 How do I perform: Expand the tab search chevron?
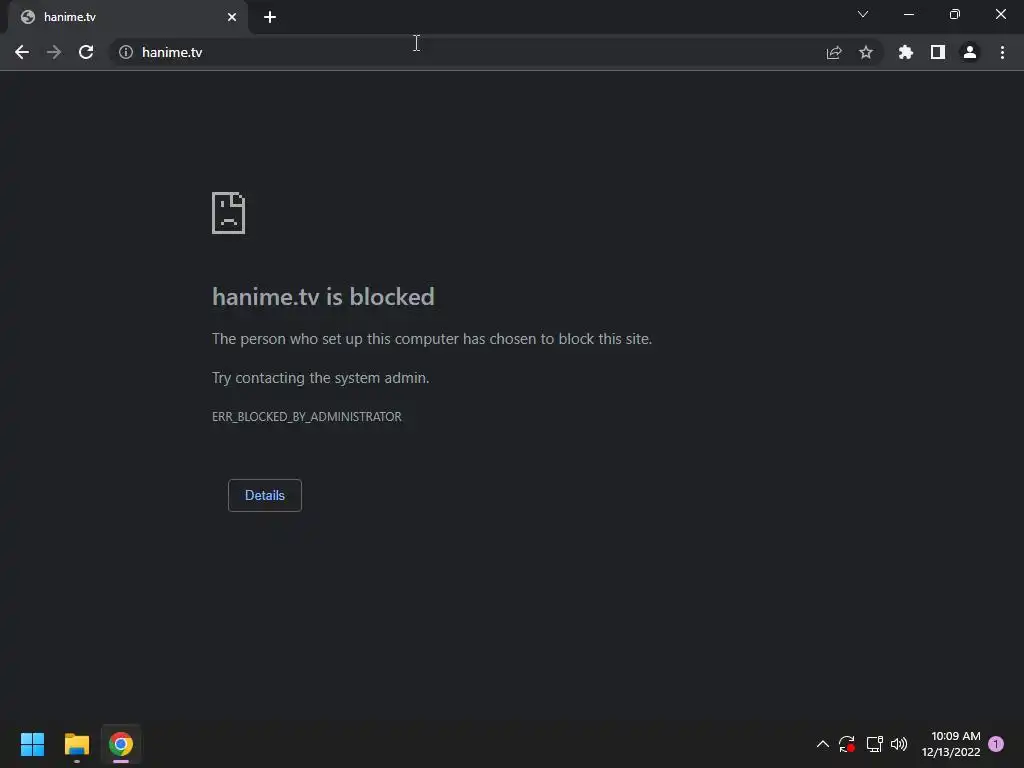(863, 14)
